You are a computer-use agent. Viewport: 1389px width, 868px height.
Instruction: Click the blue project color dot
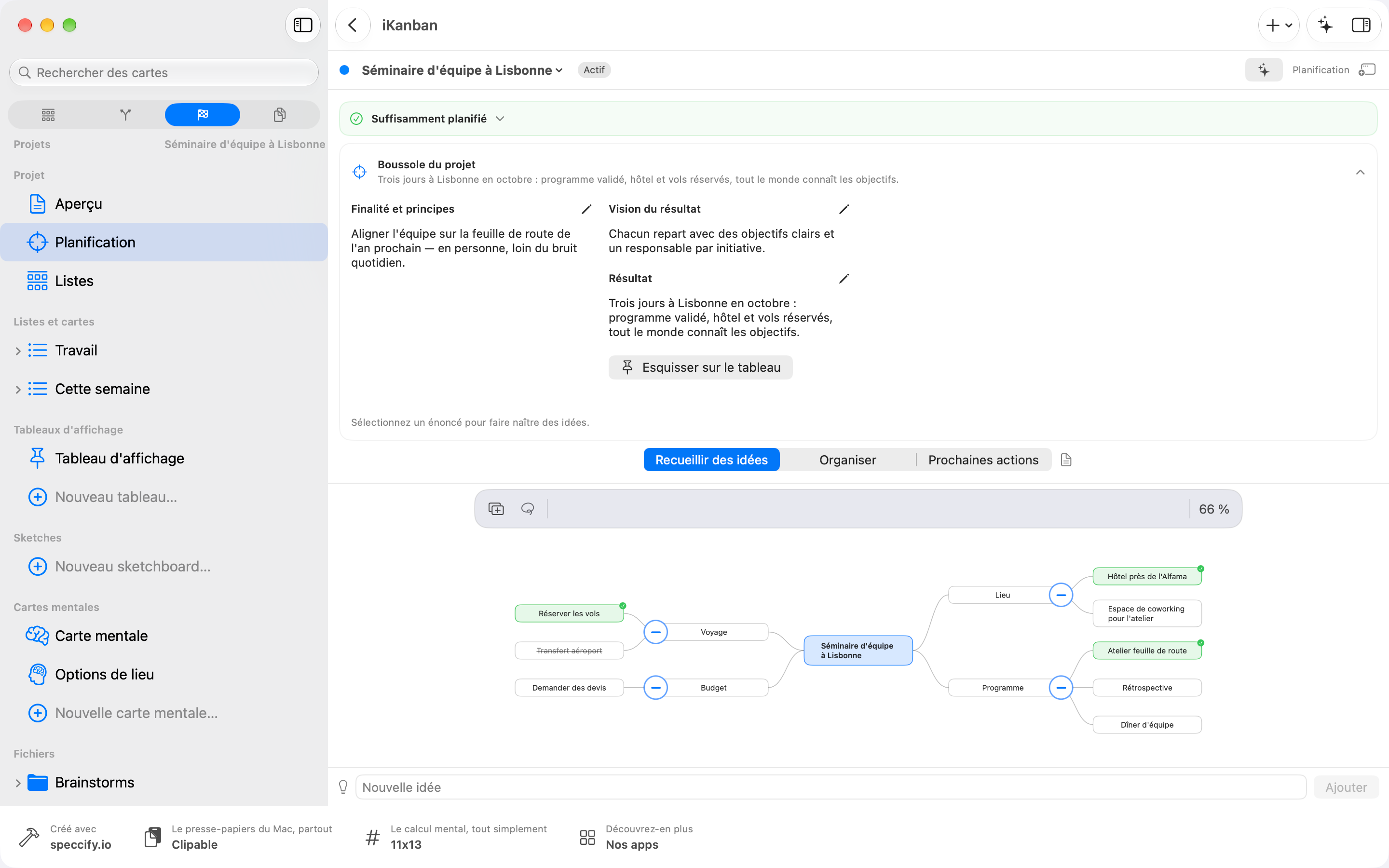344,70
